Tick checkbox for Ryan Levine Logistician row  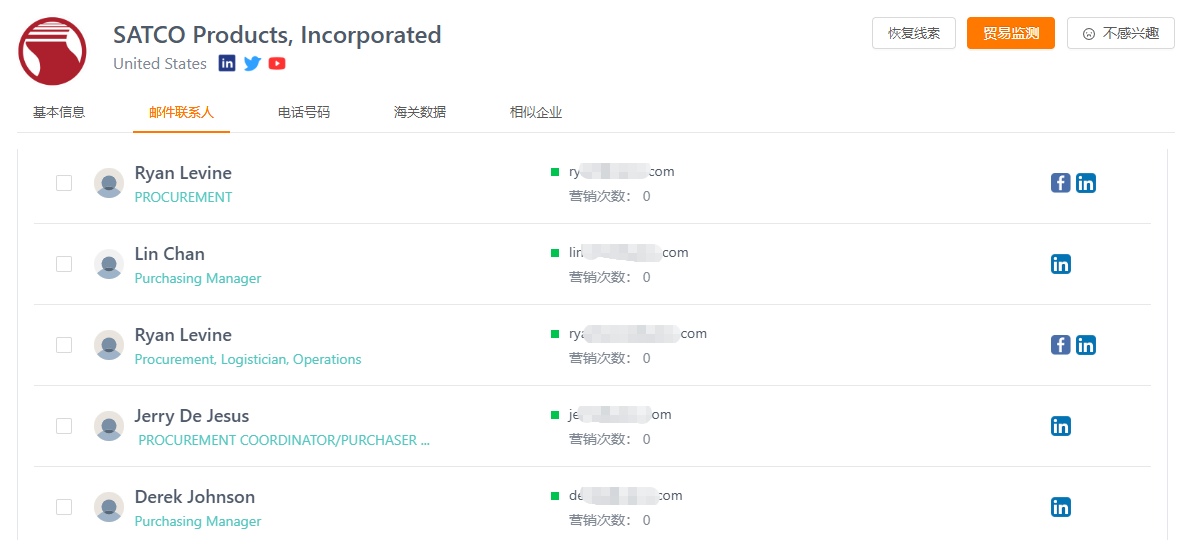click(x=64, y=345)
